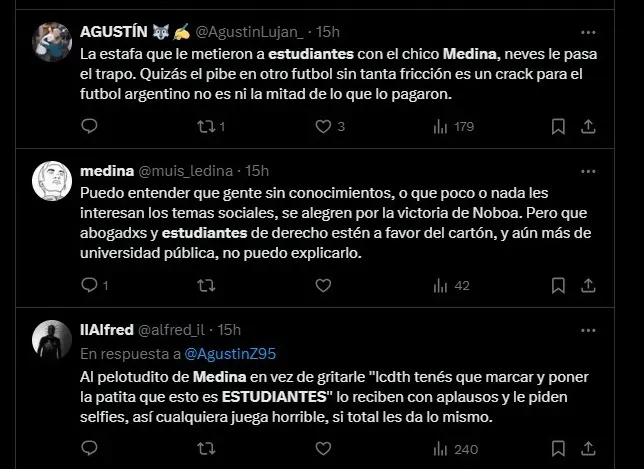Retweet medina's tweet about Noboa
This screenshot has height=469, width=644.
pos(206,286)
